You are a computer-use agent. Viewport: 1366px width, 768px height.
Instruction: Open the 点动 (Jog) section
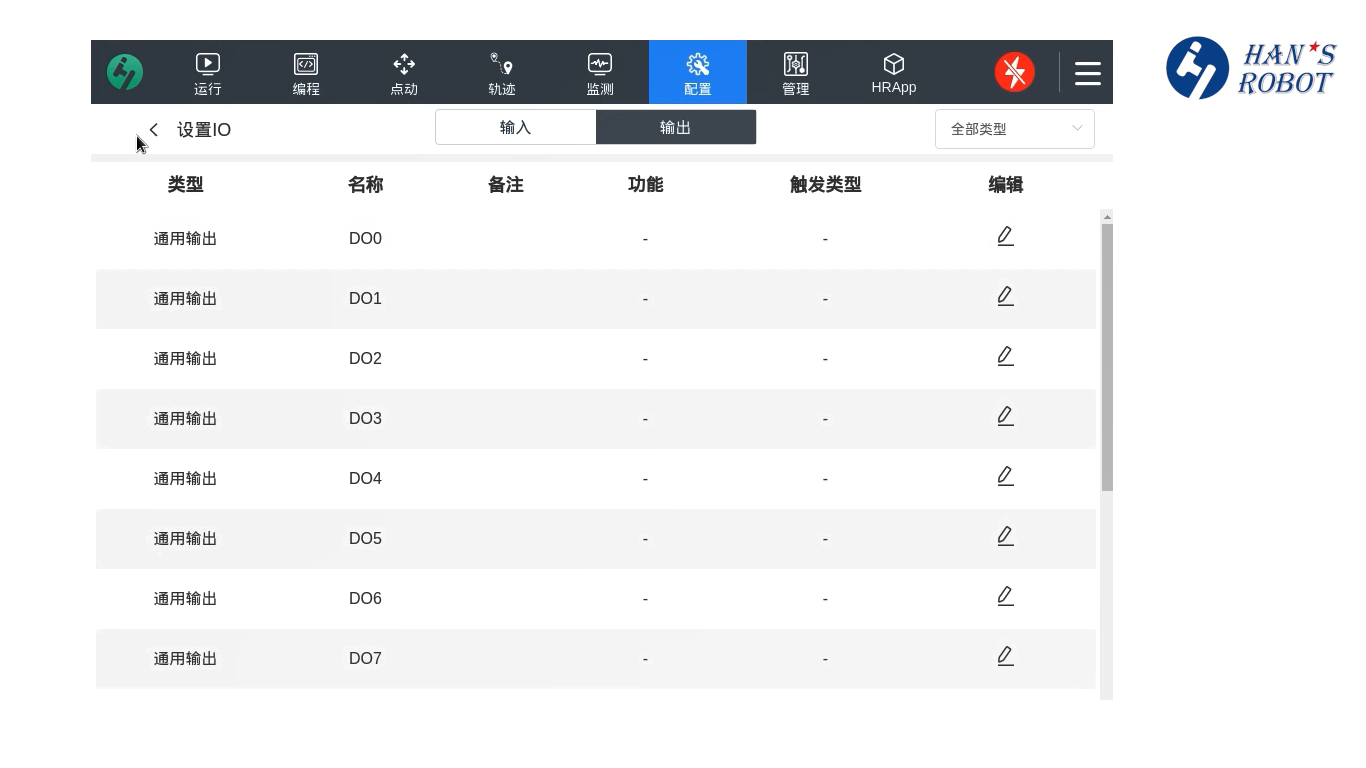tap(404, 73)
